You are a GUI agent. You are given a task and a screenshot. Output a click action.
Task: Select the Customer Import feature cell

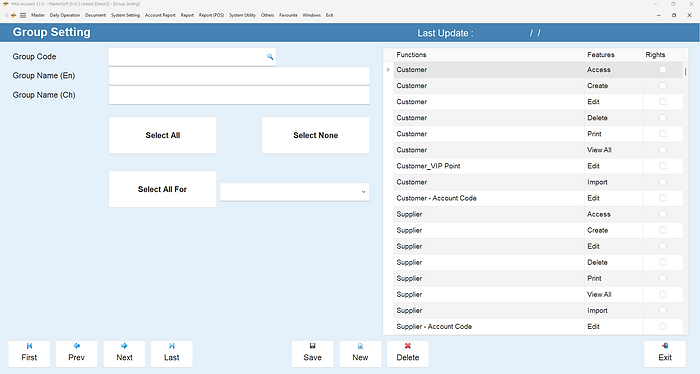[613, 182]
